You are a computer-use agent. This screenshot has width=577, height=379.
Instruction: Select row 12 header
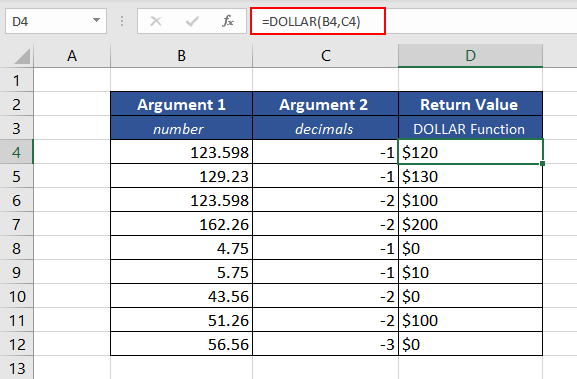(x=17, y=344)
